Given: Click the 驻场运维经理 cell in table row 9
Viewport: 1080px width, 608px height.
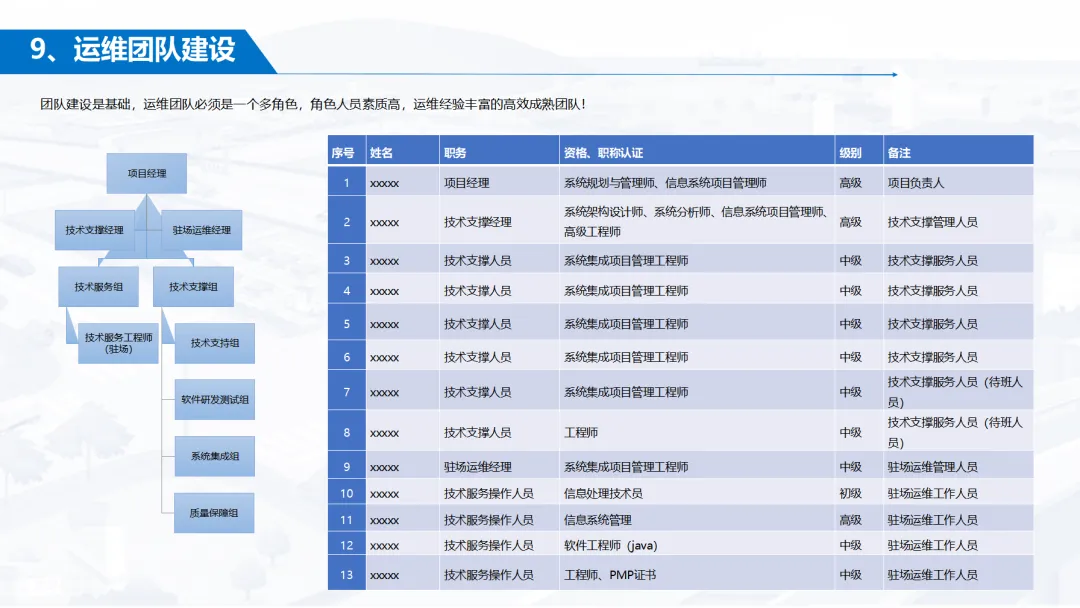Looking at the screenshot, I should tap(499, 466).
